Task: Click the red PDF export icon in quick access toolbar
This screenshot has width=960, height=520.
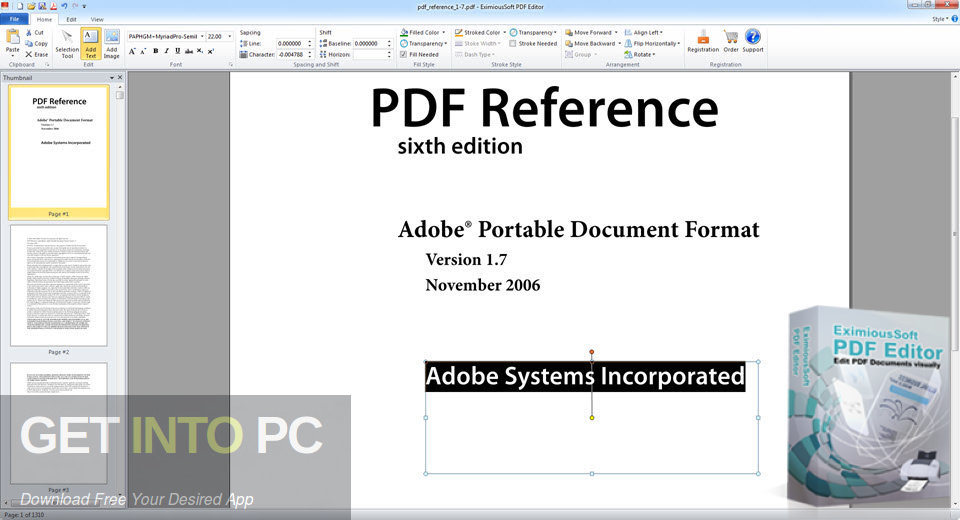Action: click(x=53, y=6)
